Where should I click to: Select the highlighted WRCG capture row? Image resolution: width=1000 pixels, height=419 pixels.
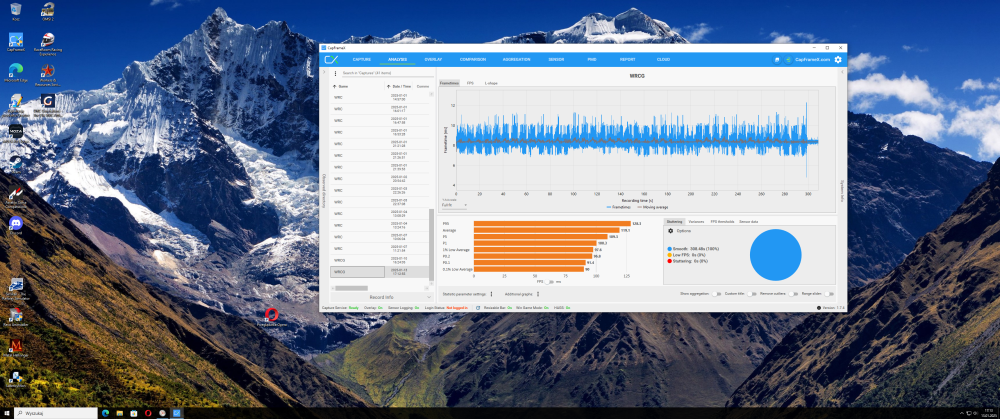(x=379, y=272)
